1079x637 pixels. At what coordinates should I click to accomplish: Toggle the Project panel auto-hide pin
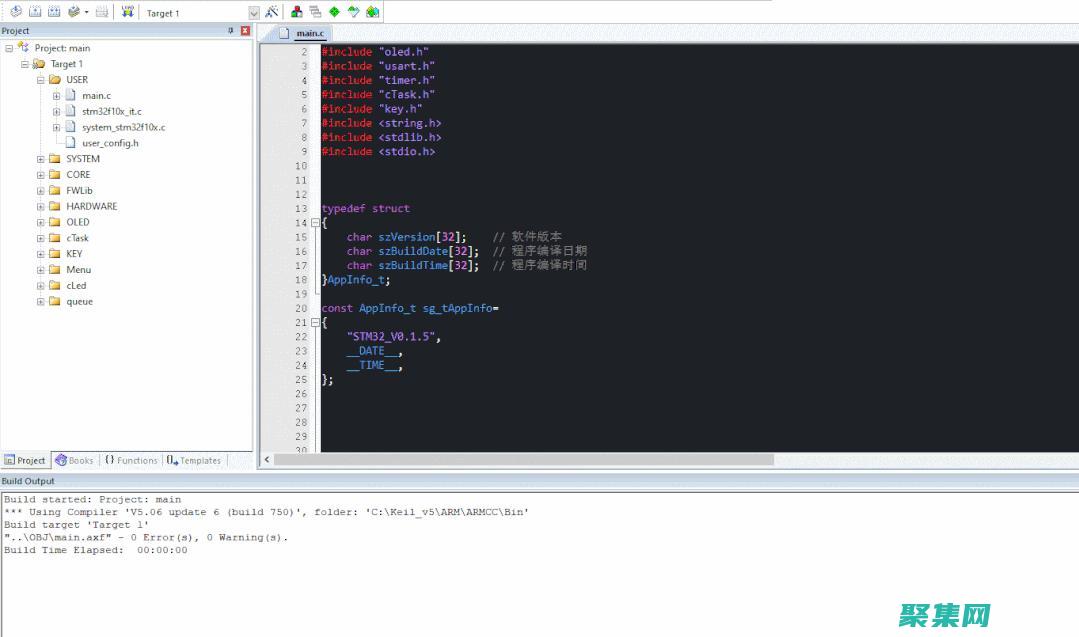232,31
